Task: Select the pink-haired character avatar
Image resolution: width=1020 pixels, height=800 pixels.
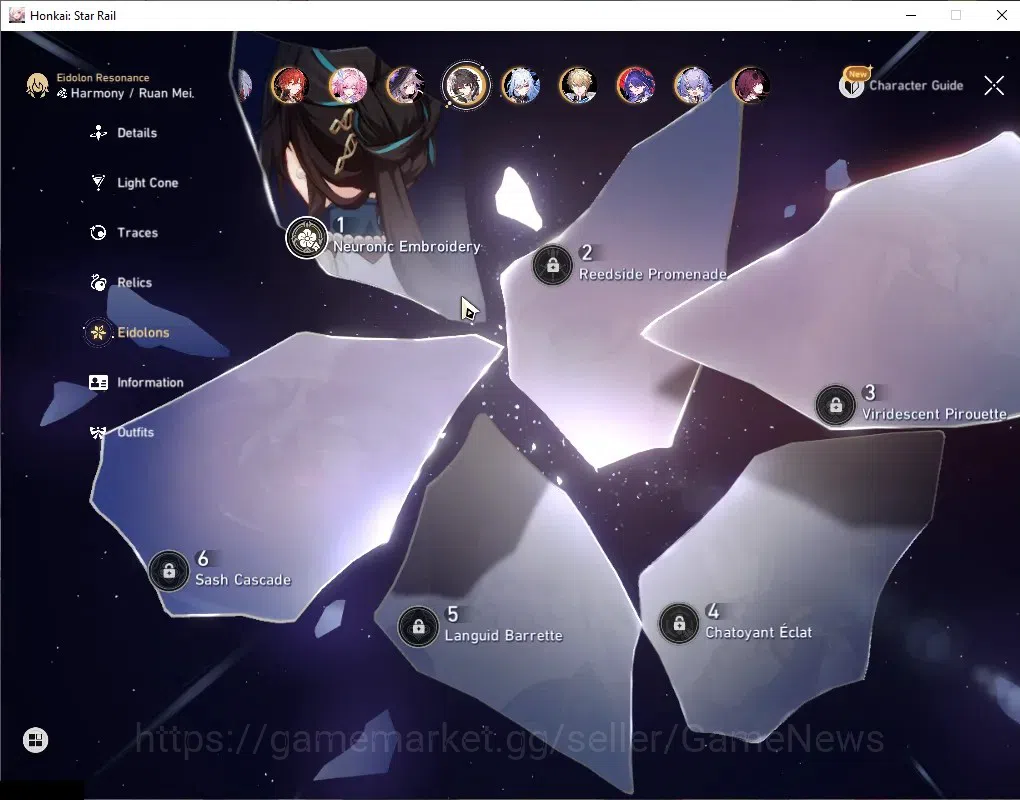Action: 348,85
